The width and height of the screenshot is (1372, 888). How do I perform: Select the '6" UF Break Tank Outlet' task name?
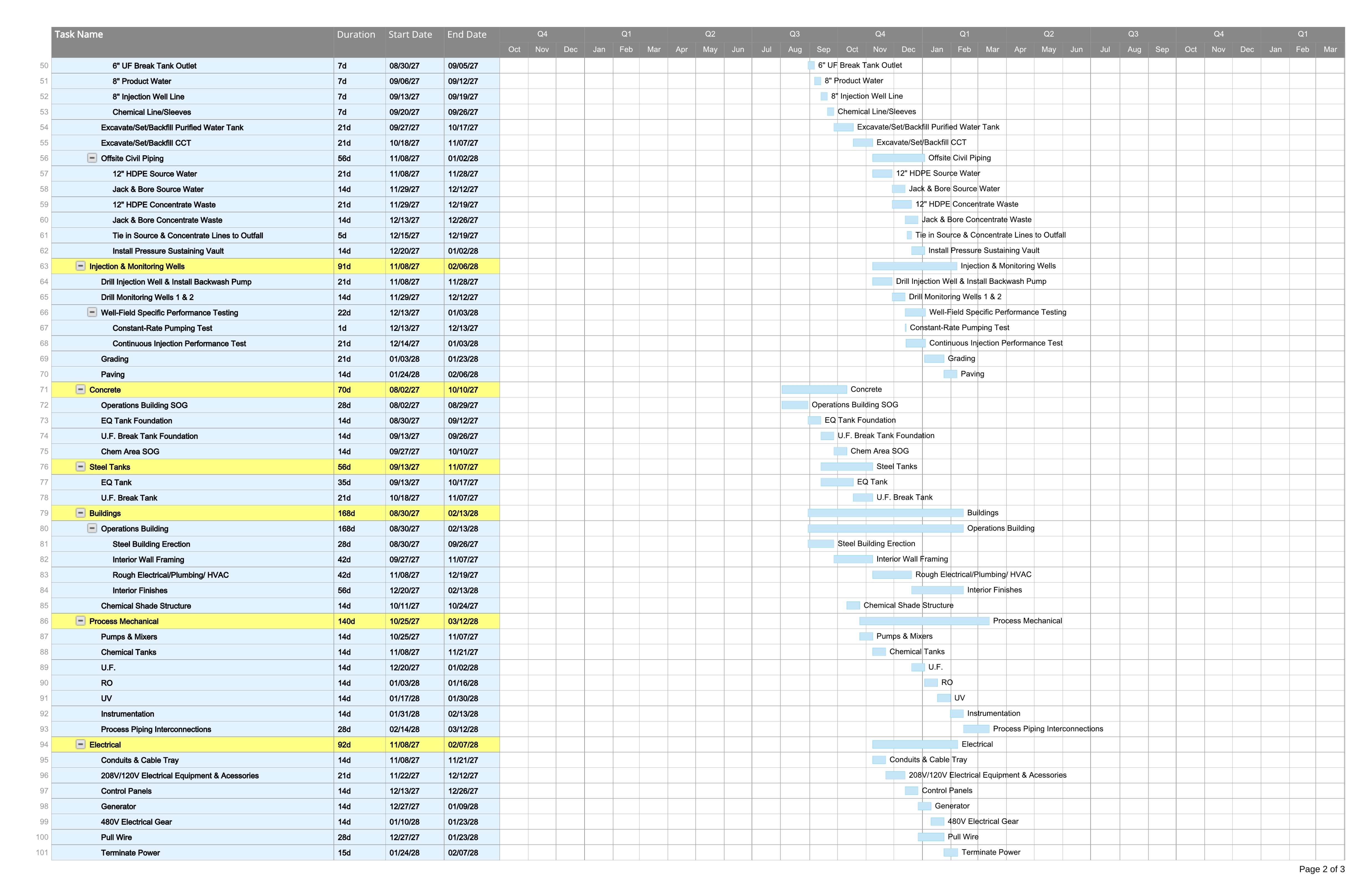pos(154,66)
